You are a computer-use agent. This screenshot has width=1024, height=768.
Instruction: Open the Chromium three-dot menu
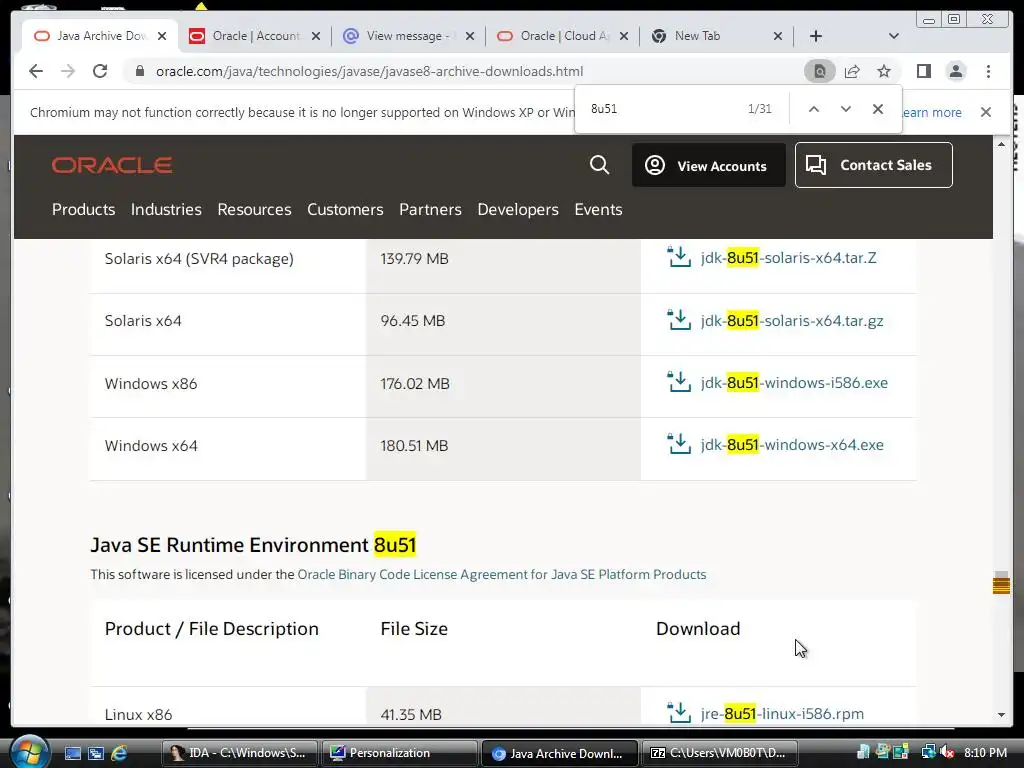click(988, 71)
